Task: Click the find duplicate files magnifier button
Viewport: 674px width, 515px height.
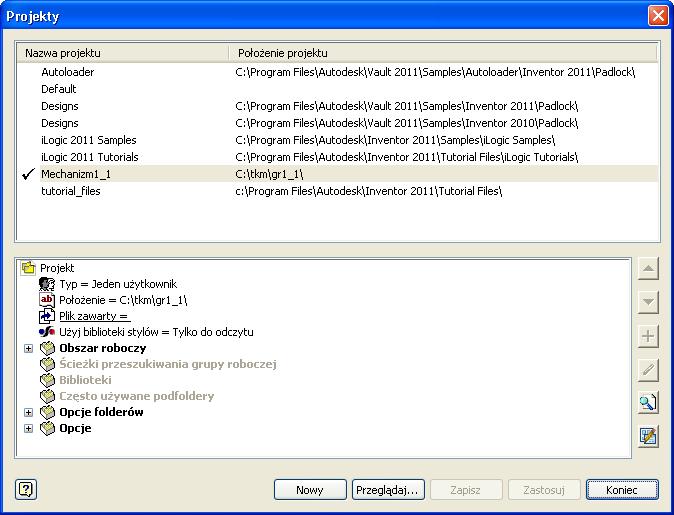Action: click(648, 403)
